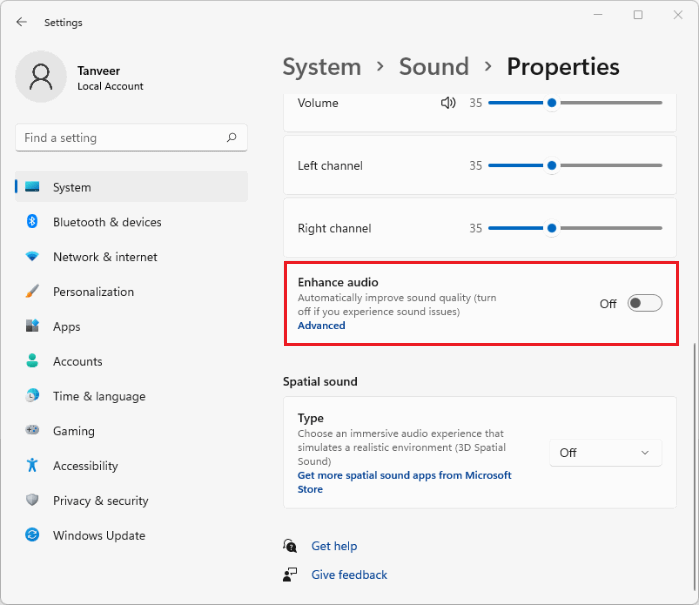Maximize the Settings window
The image size is (699, 605).
tap(638, 15)
